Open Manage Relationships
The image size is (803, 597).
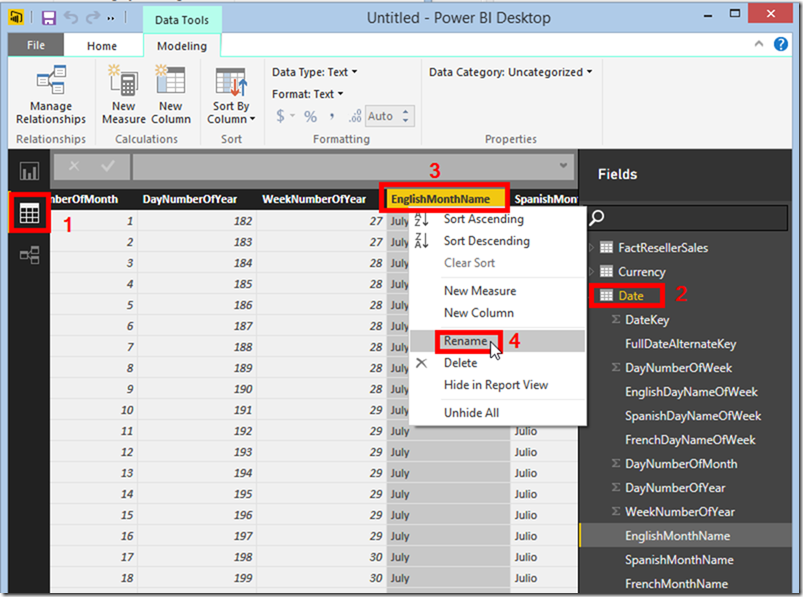coord(51,95)
